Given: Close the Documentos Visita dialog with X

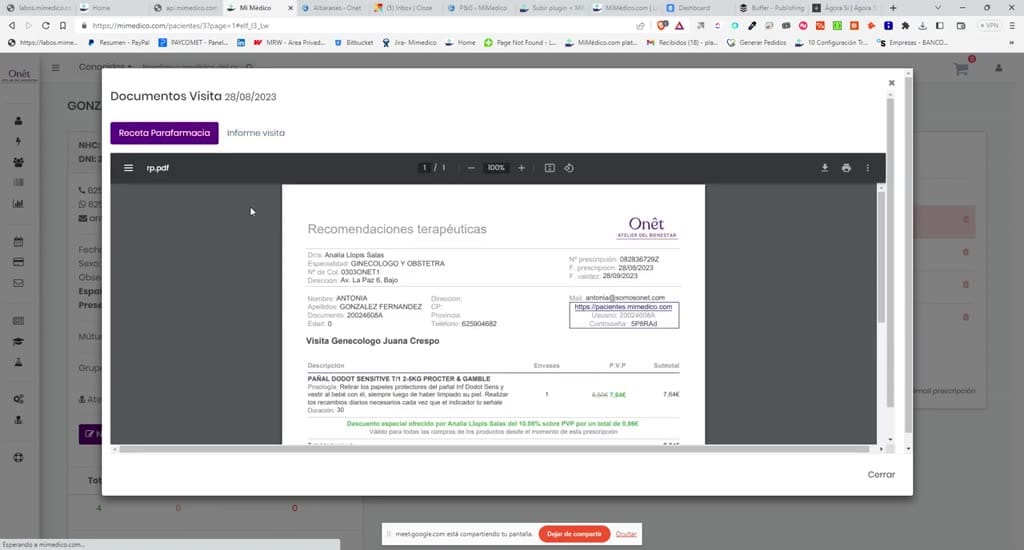Looking at the screenshot, I should click(891, 83).
